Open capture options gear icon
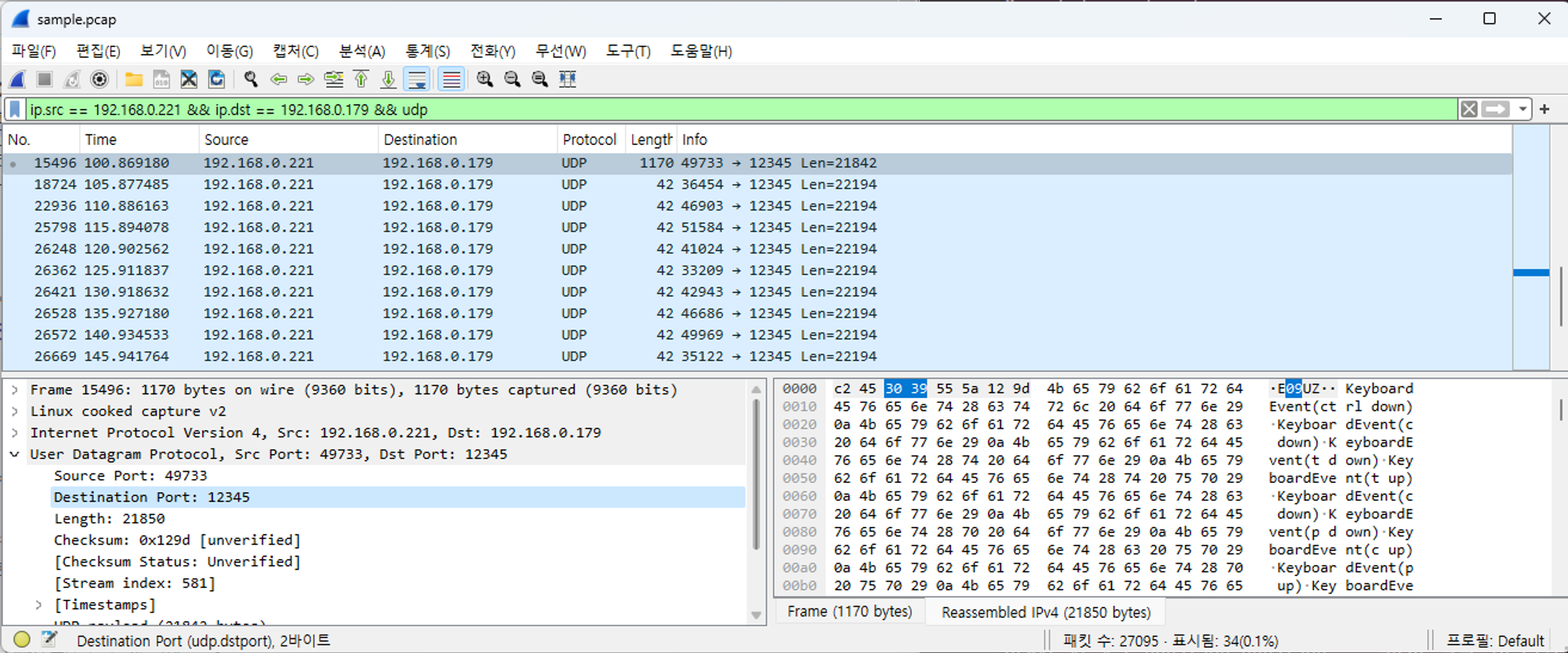 point(100,79)
